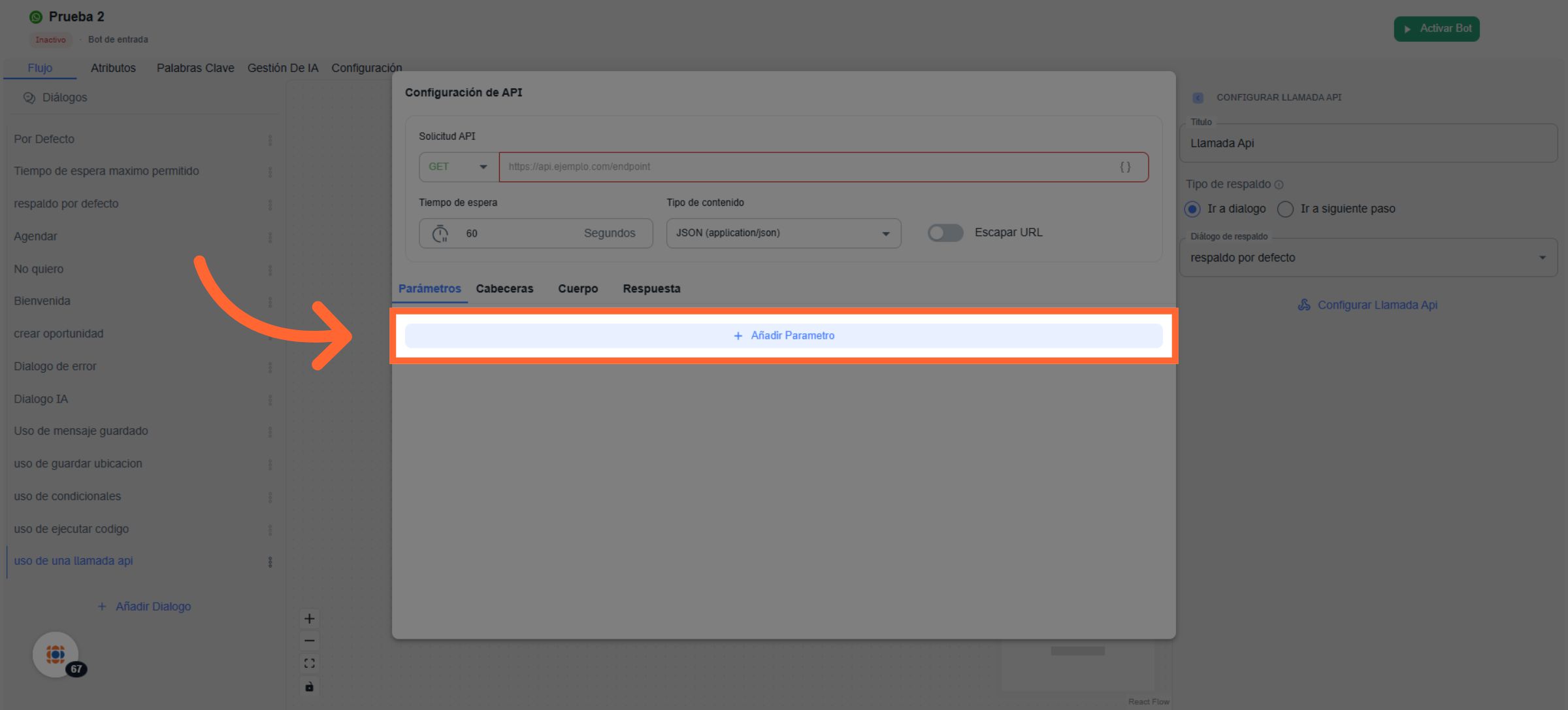
Task: Switch to the Respuesta tab
Action: (651, 288)
